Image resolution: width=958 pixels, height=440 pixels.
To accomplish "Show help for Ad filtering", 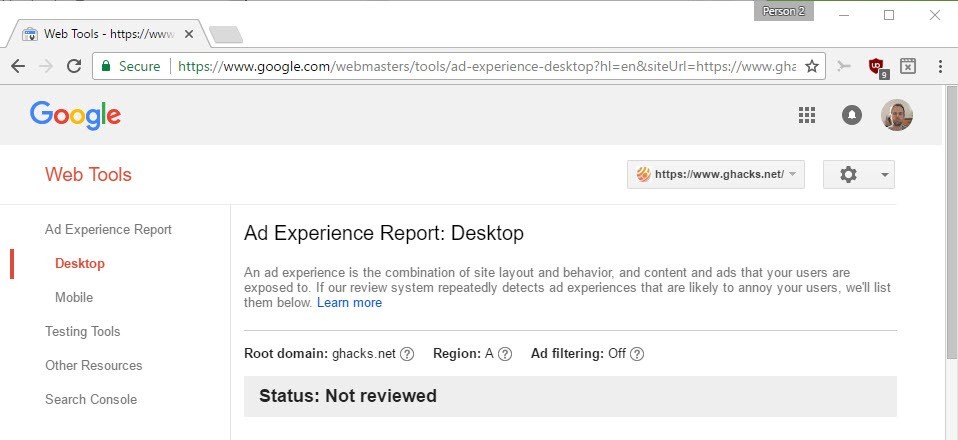I will [x=637, y=354].
